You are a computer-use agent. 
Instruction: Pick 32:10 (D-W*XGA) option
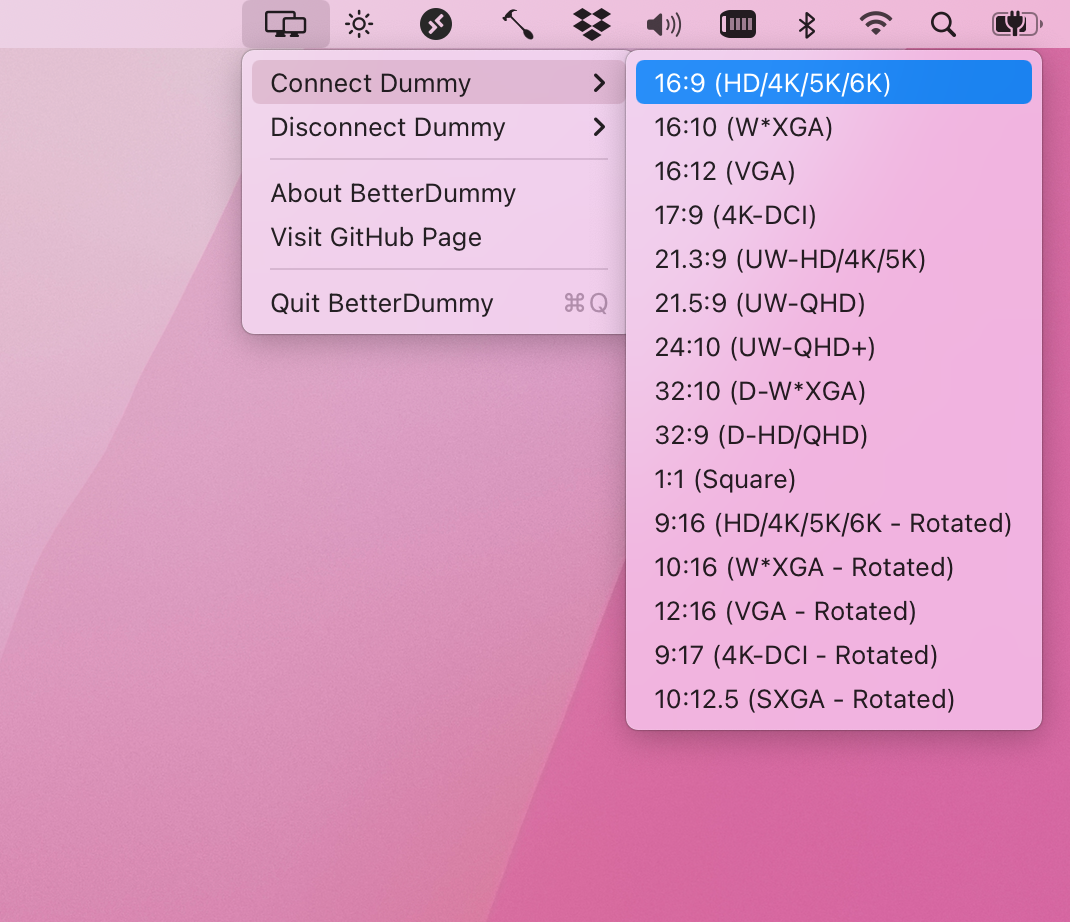point(833,391)
